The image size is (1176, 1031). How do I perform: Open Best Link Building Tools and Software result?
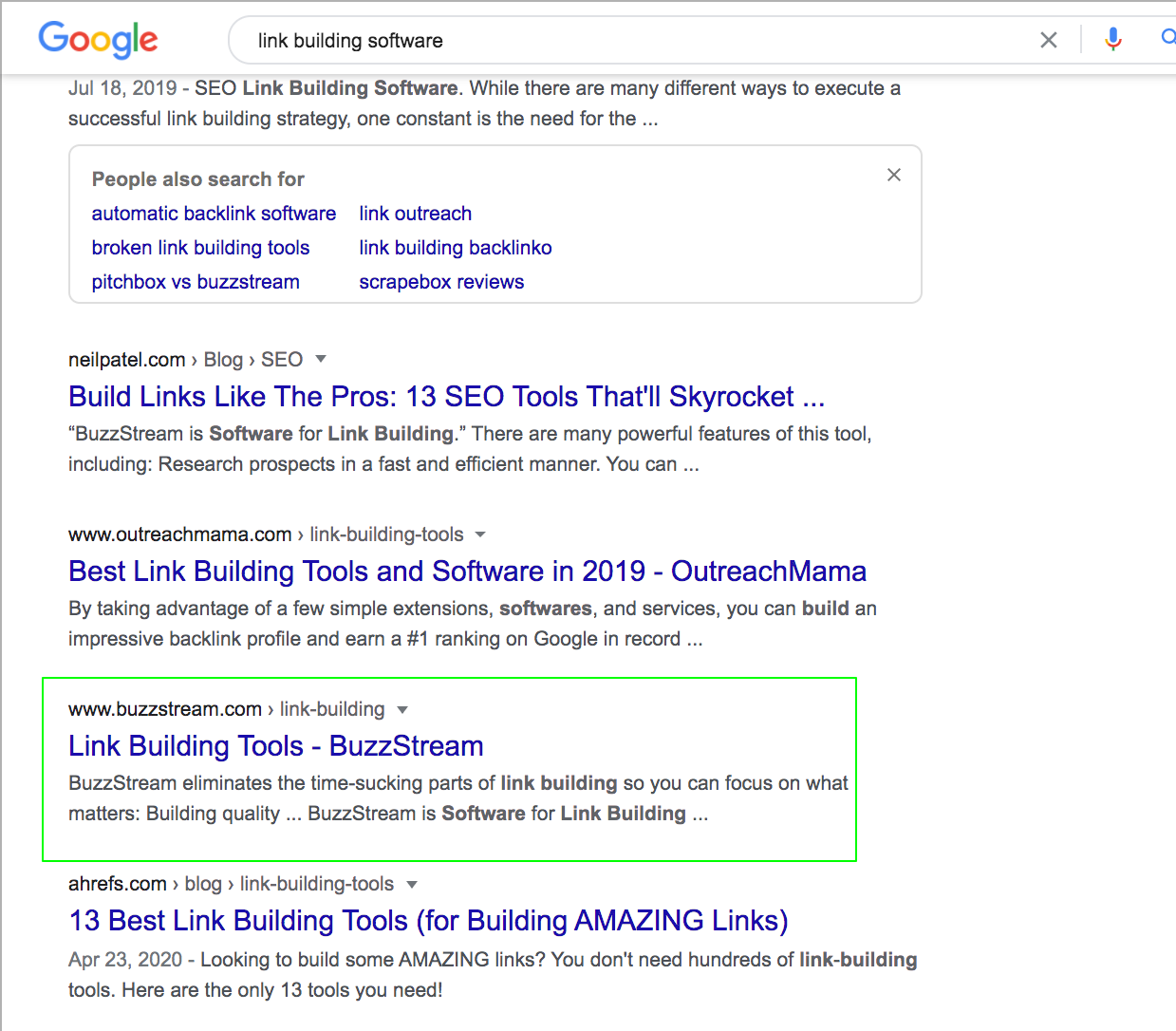(467, 571)
